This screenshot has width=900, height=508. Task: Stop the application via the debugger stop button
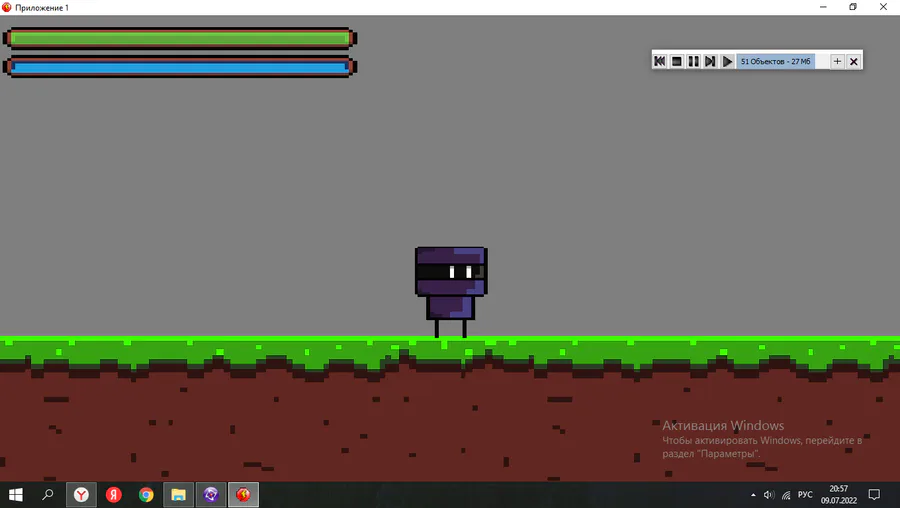[x=677, y=61]
